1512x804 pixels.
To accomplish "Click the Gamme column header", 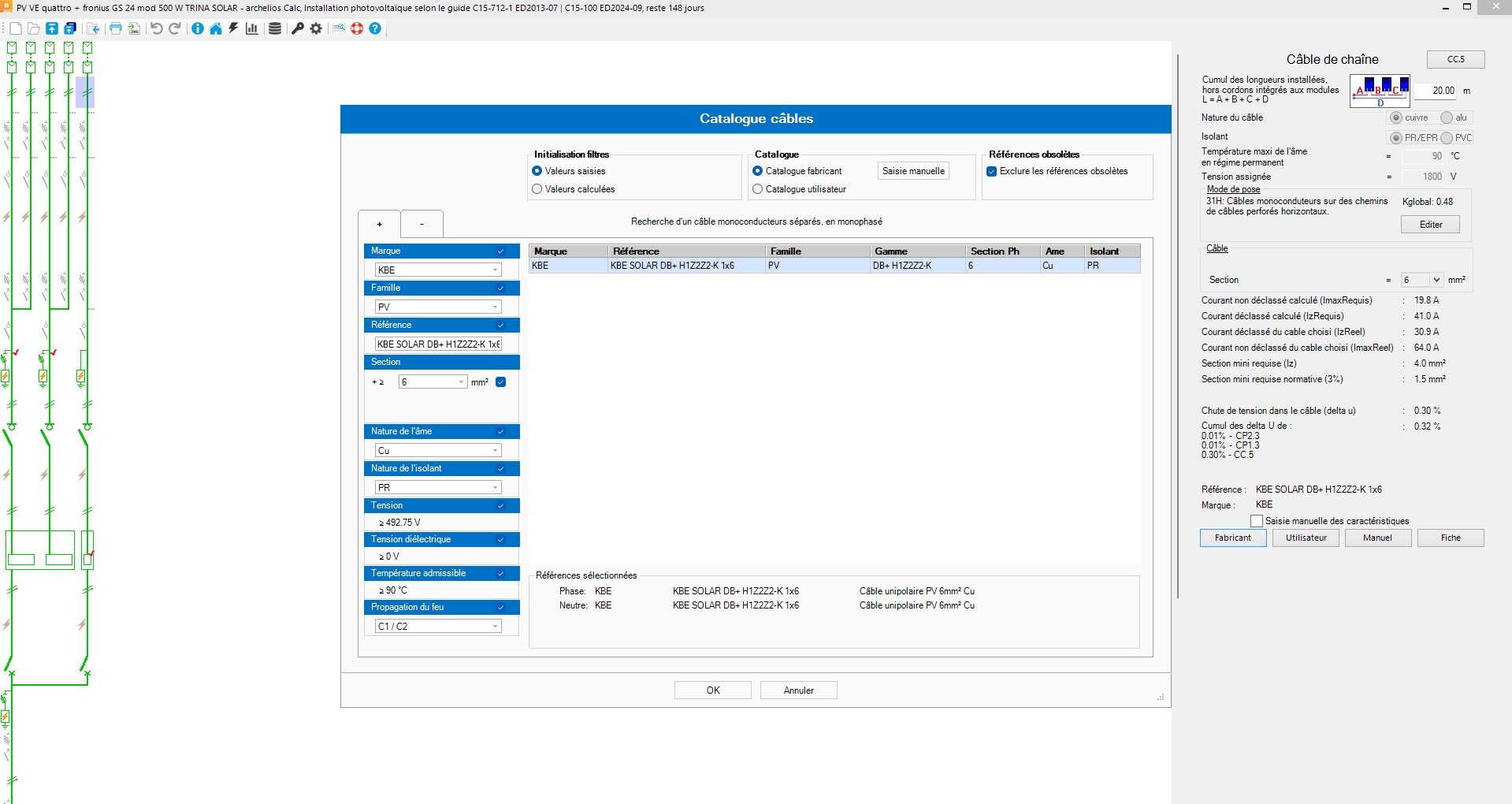I will tap(918, 251).
